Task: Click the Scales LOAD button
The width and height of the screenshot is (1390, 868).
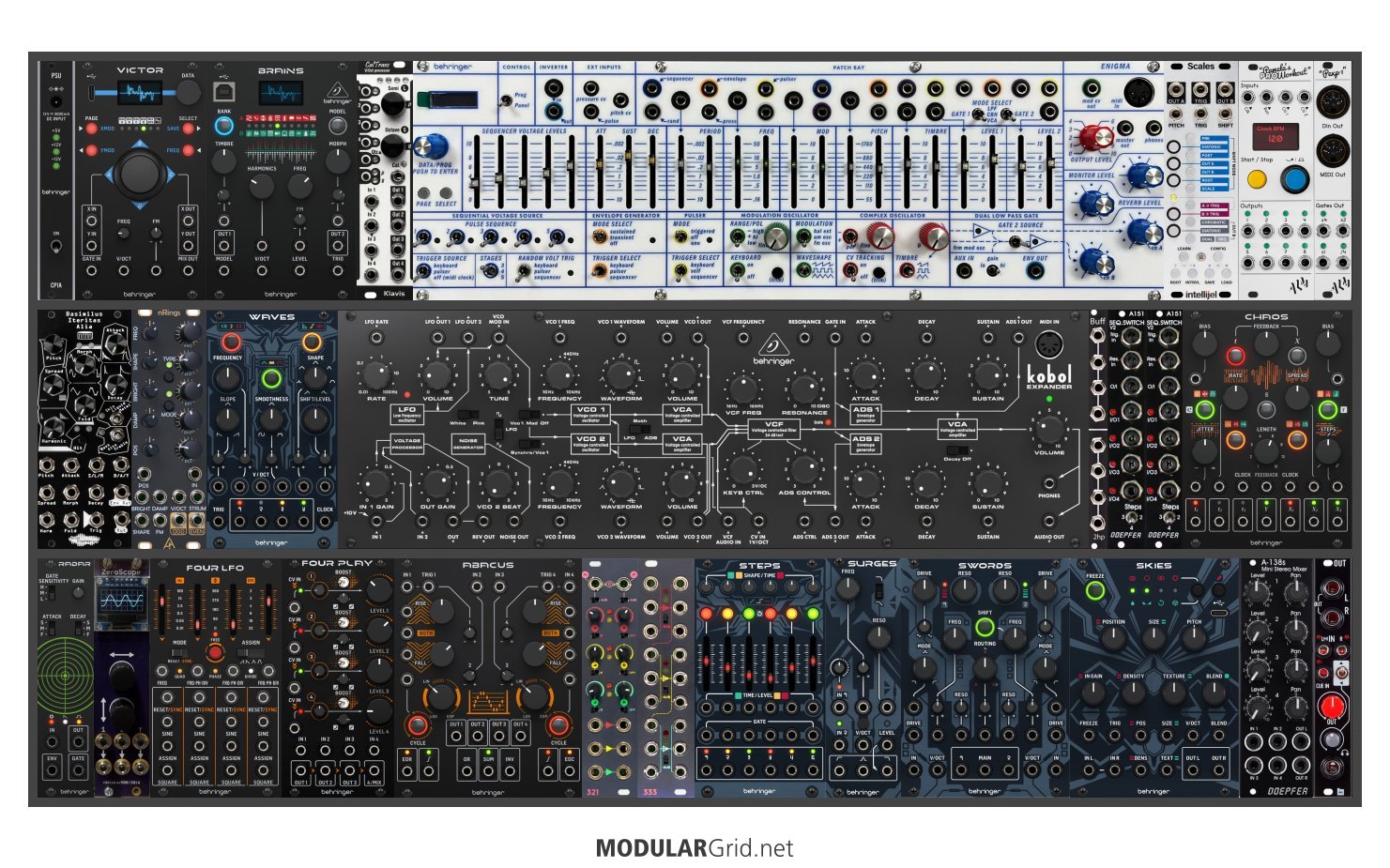Action: click(1226, 275)
